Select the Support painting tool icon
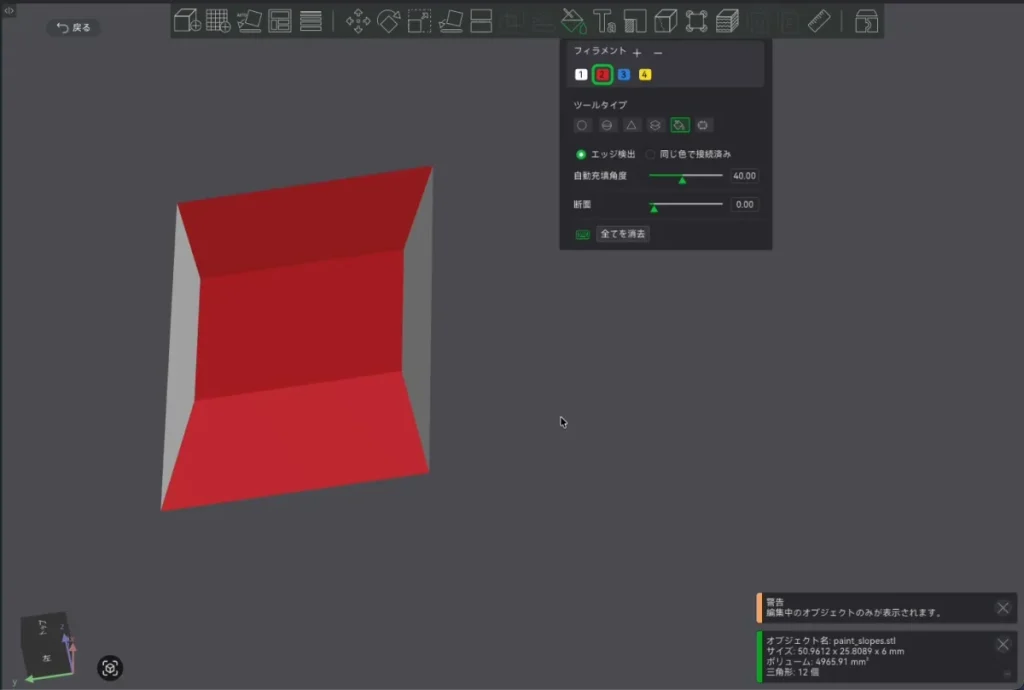The image size is (1024, 690). 635,21
